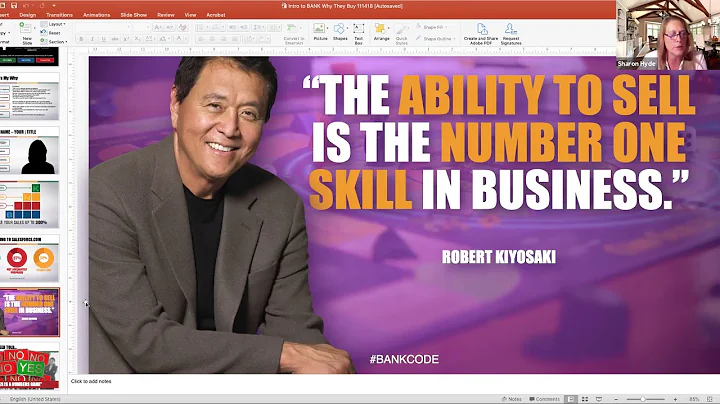Click the Bullets list icon
This screenshot has width=720, height=404.
pos(202,28)
